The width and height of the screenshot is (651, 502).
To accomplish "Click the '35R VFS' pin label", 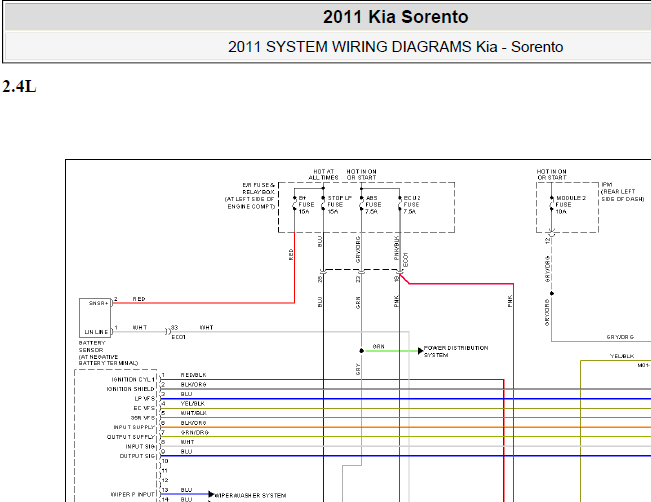I will coord(142,418).
